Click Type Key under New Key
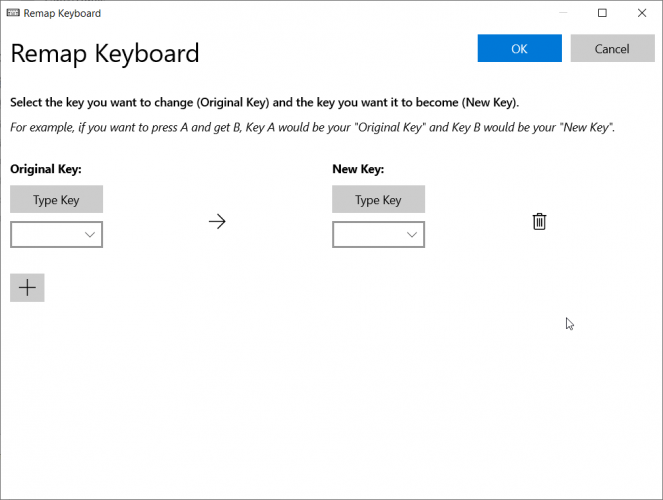Viewport: 663px width, 500px height. tap(378, 200)
